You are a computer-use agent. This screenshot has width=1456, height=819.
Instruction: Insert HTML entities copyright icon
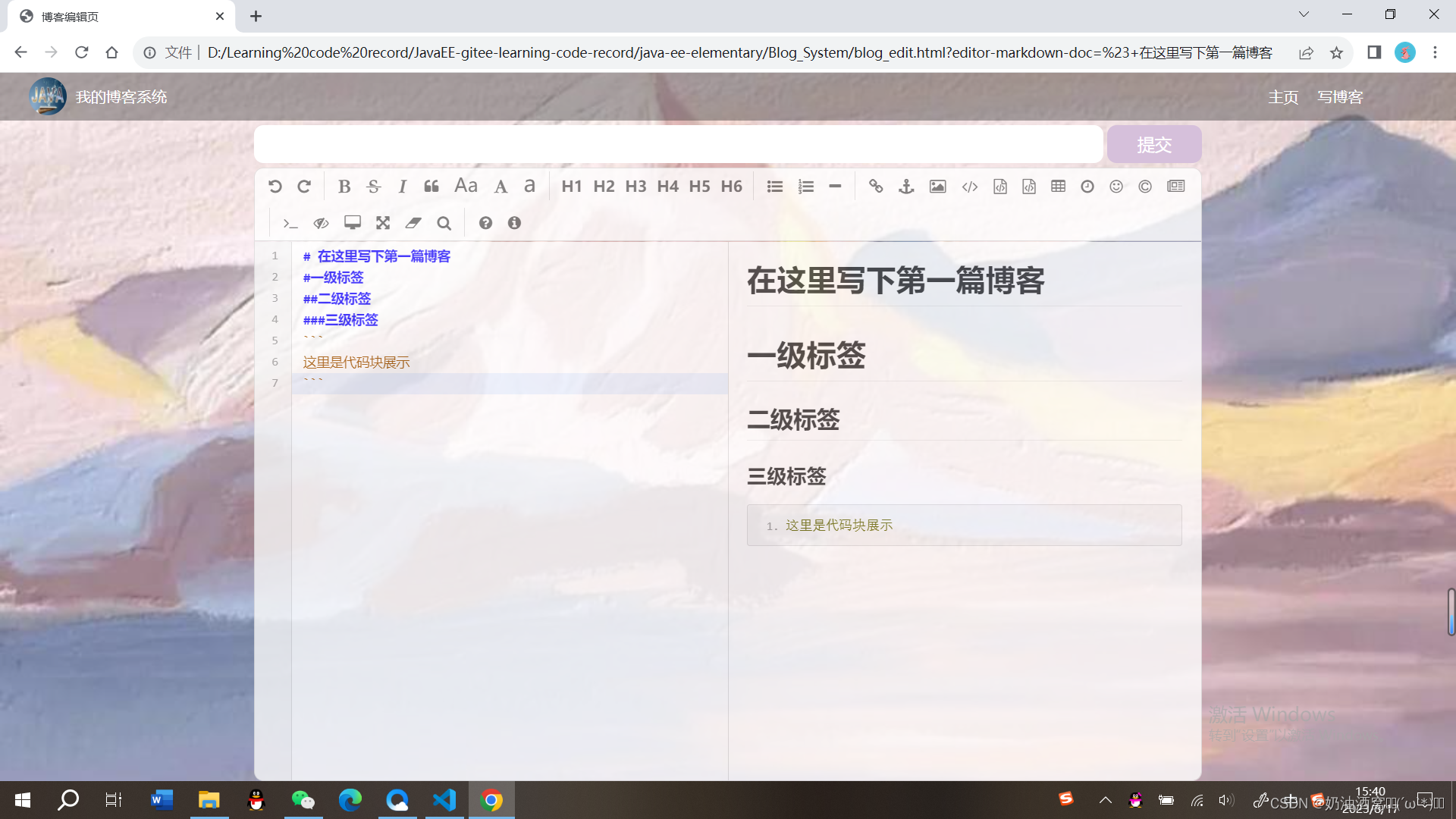click(x=1145, y=187)
